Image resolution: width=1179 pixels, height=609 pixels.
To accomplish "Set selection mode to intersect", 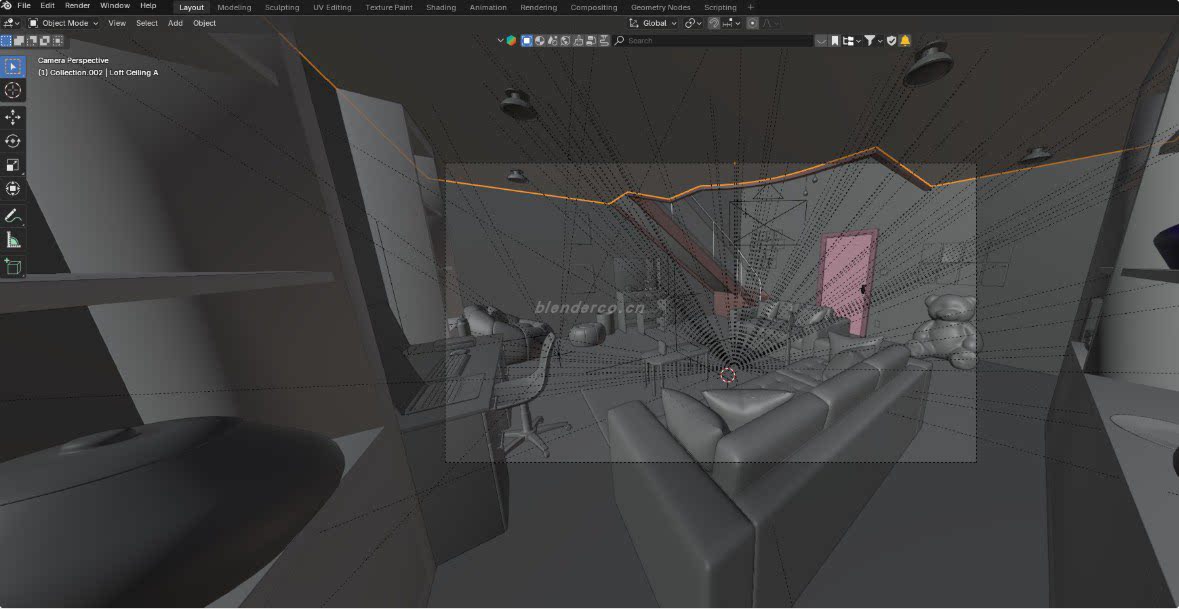I will coord(58,41).
